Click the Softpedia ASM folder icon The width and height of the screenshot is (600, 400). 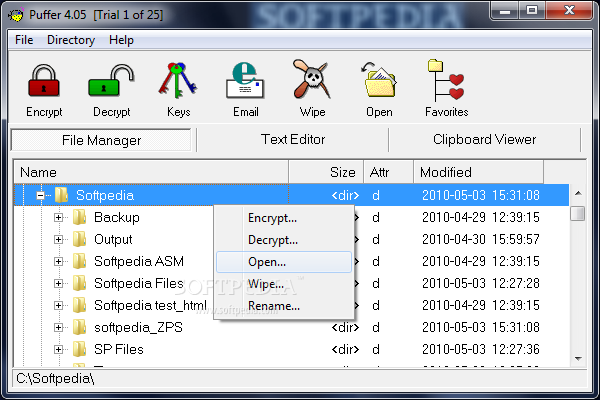coord(79,261)
